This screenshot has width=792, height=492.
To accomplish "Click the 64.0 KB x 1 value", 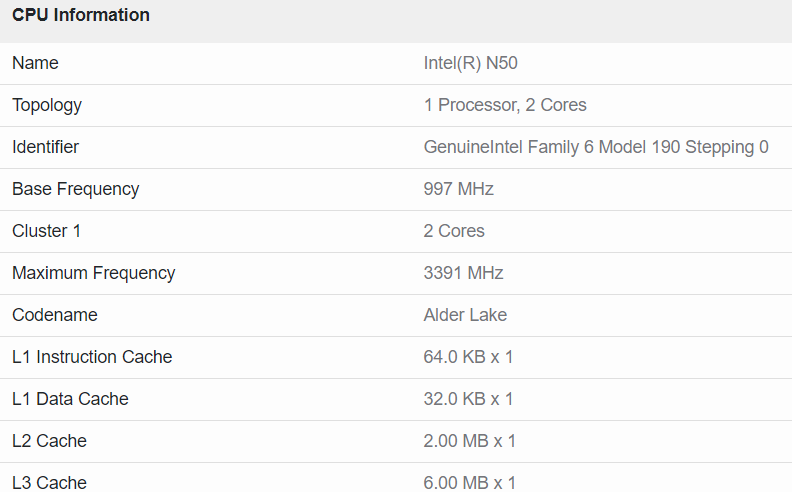I will [468, 357].
